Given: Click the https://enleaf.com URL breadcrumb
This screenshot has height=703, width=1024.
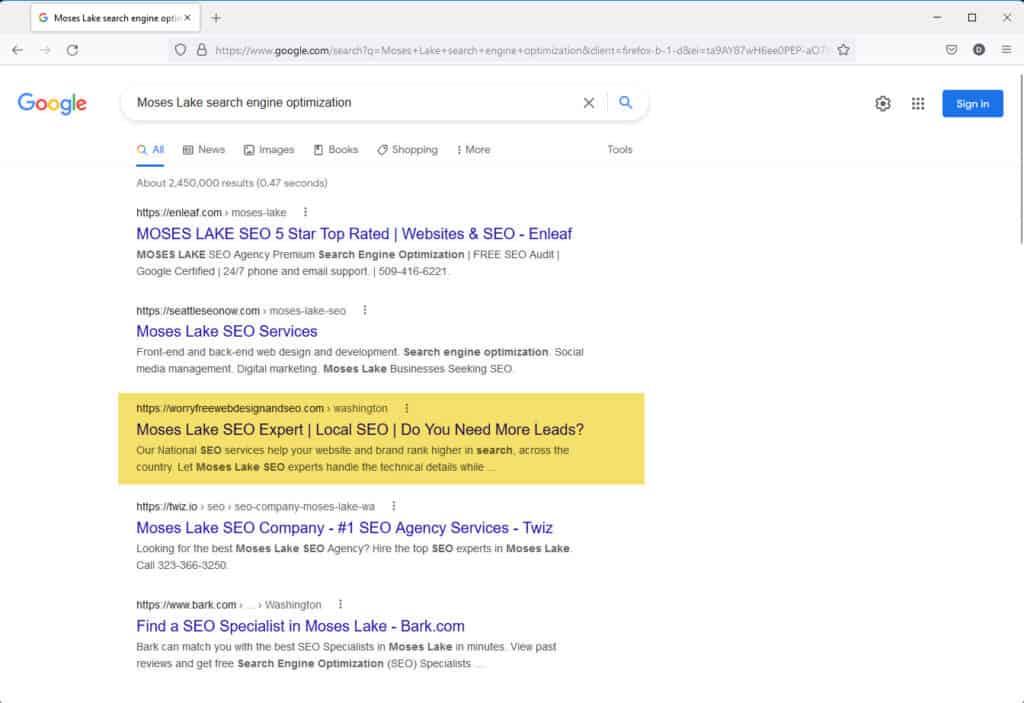Looking at the screenshot, I should coord(211,212).
